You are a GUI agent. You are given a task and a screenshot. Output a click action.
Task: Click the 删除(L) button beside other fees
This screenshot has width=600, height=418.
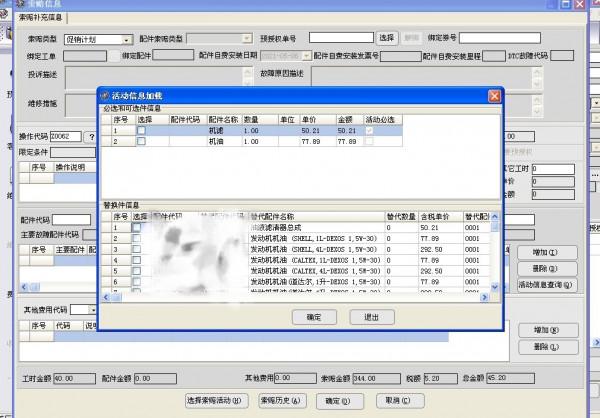548,347
